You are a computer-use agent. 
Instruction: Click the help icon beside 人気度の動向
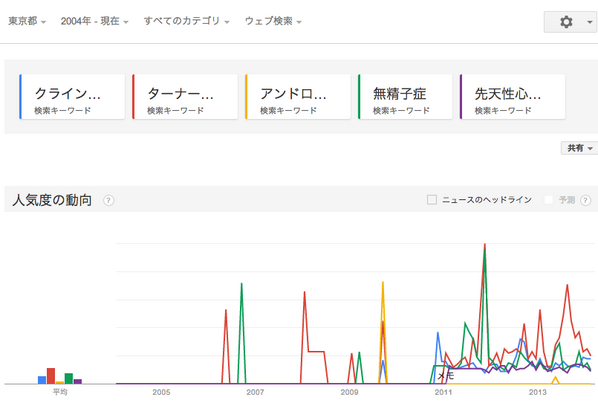point(109,200)
